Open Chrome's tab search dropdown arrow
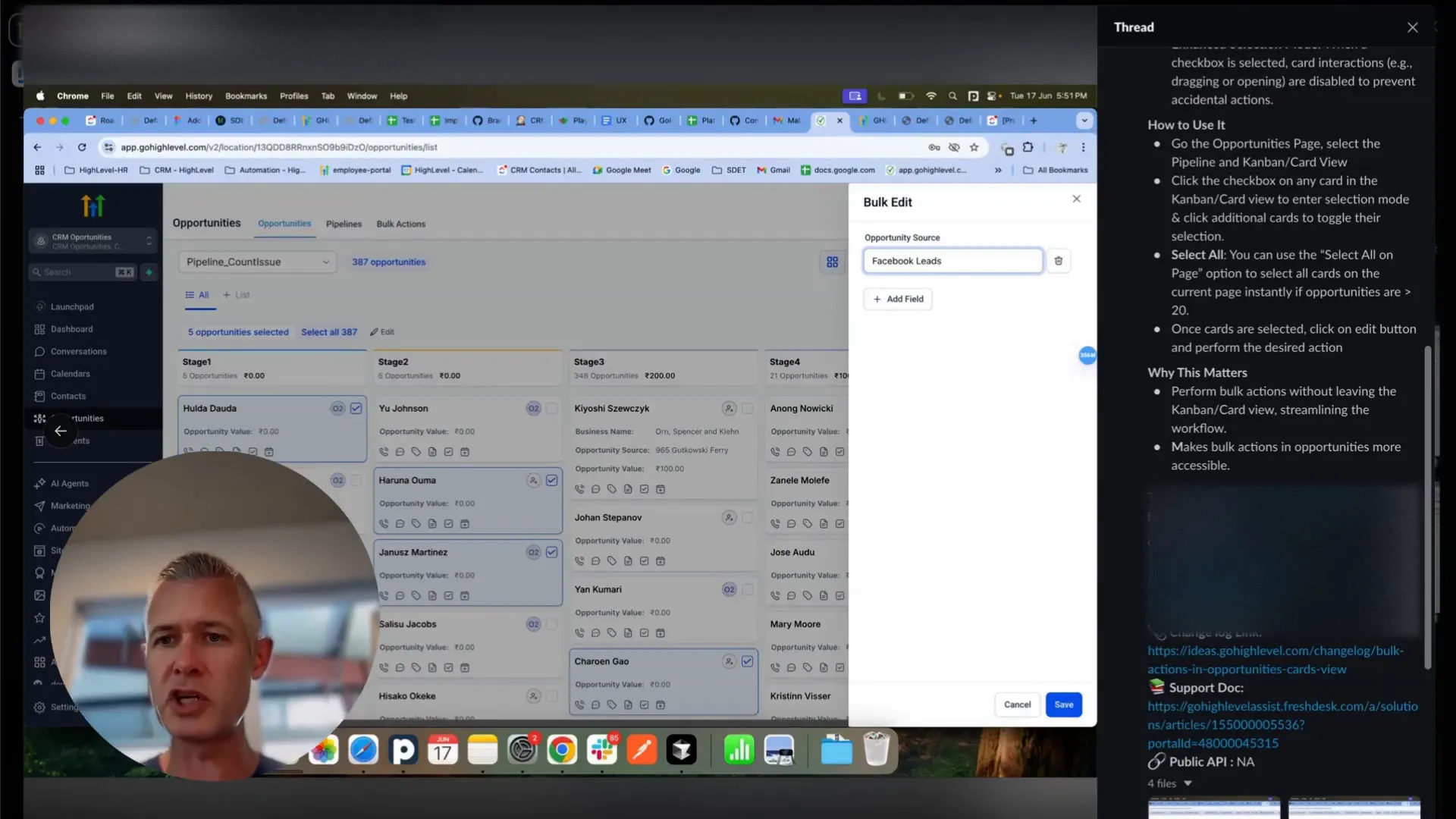The image size is (1456, 819). 1084,121
